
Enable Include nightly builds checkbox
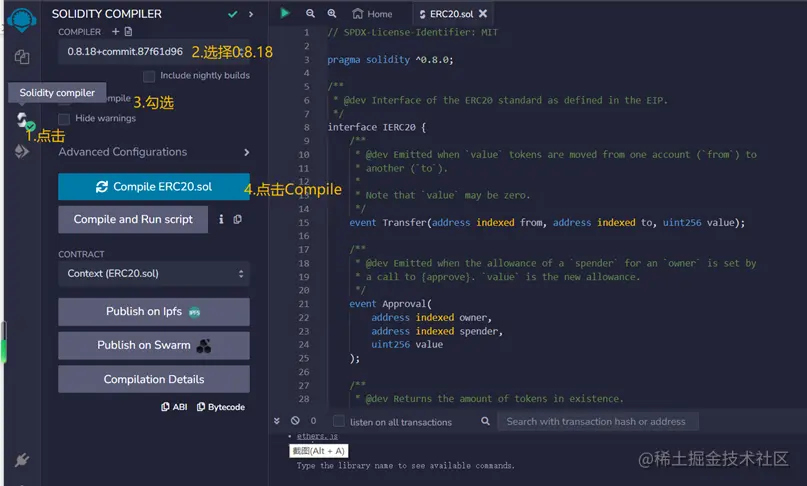(149, 77)
